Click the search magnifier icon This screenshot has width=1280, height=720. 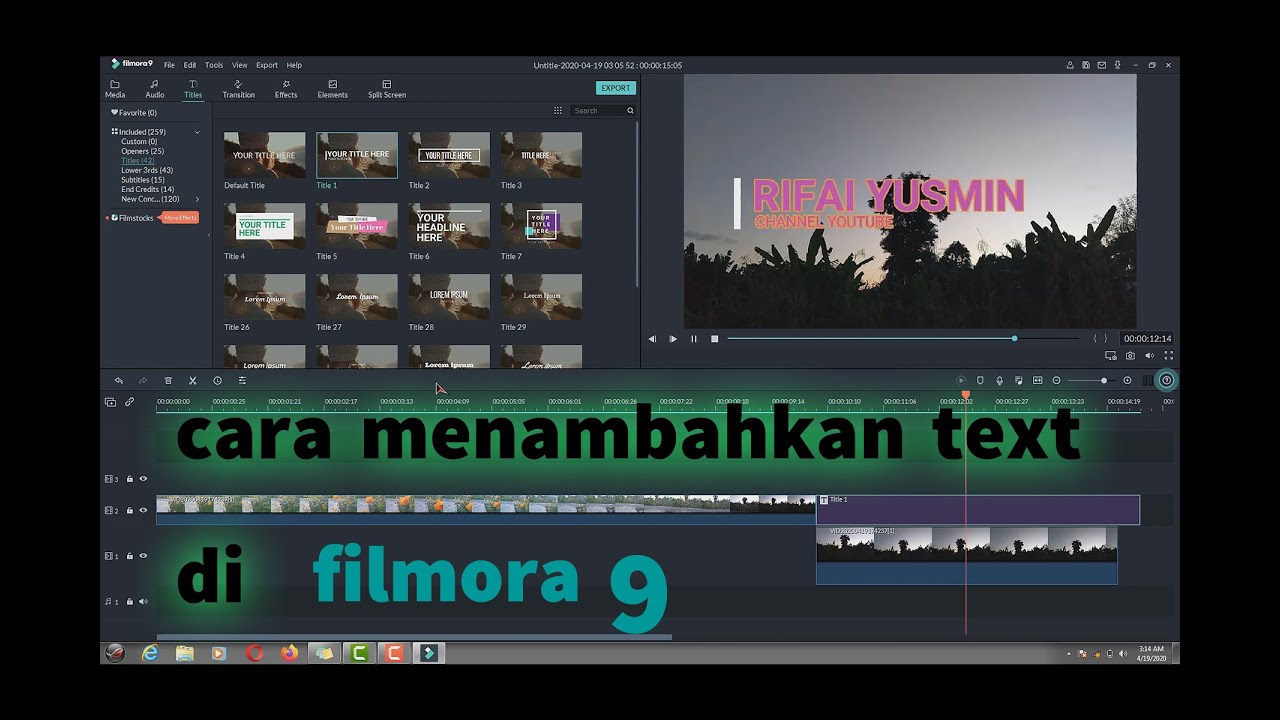[x=630, y=111]
